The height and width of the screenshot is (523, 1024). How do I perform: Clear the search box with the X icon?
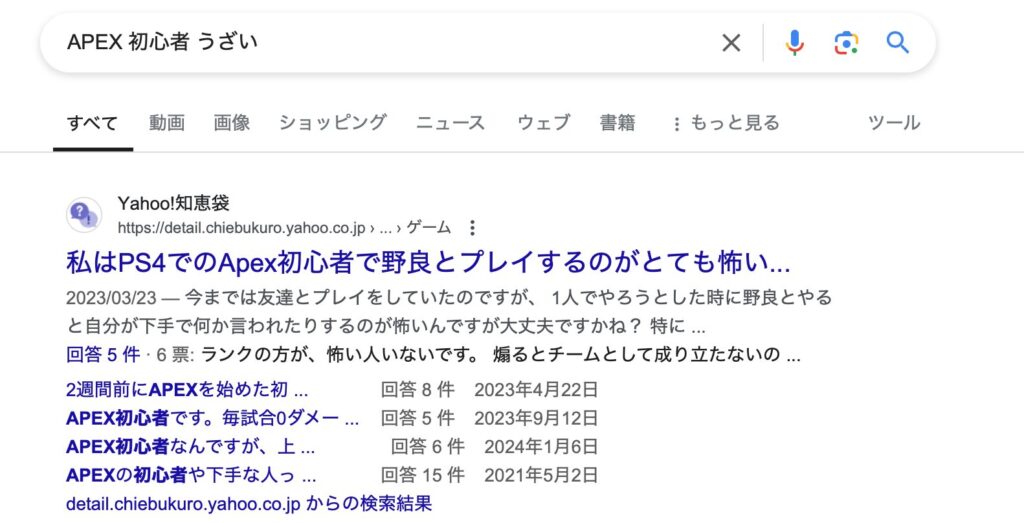pyautogui.click(x=731, y=42)
